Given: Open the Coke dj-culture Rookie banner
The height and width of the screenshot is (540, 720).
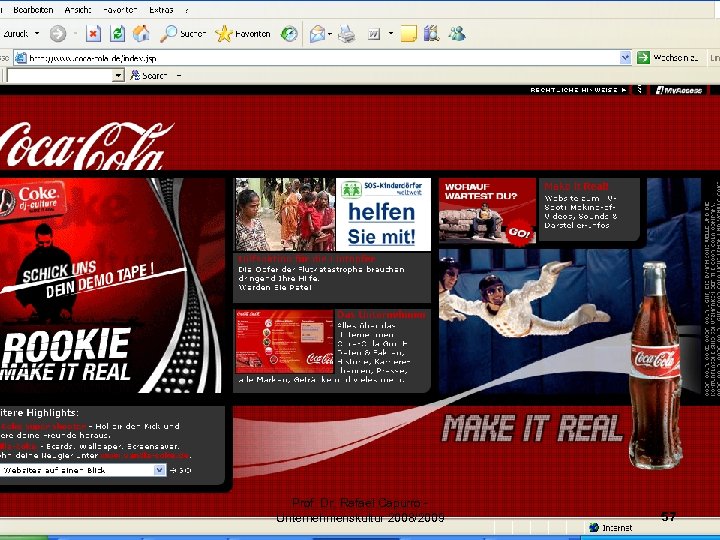Looking at the screenshot, I should [x=112, y=285].
